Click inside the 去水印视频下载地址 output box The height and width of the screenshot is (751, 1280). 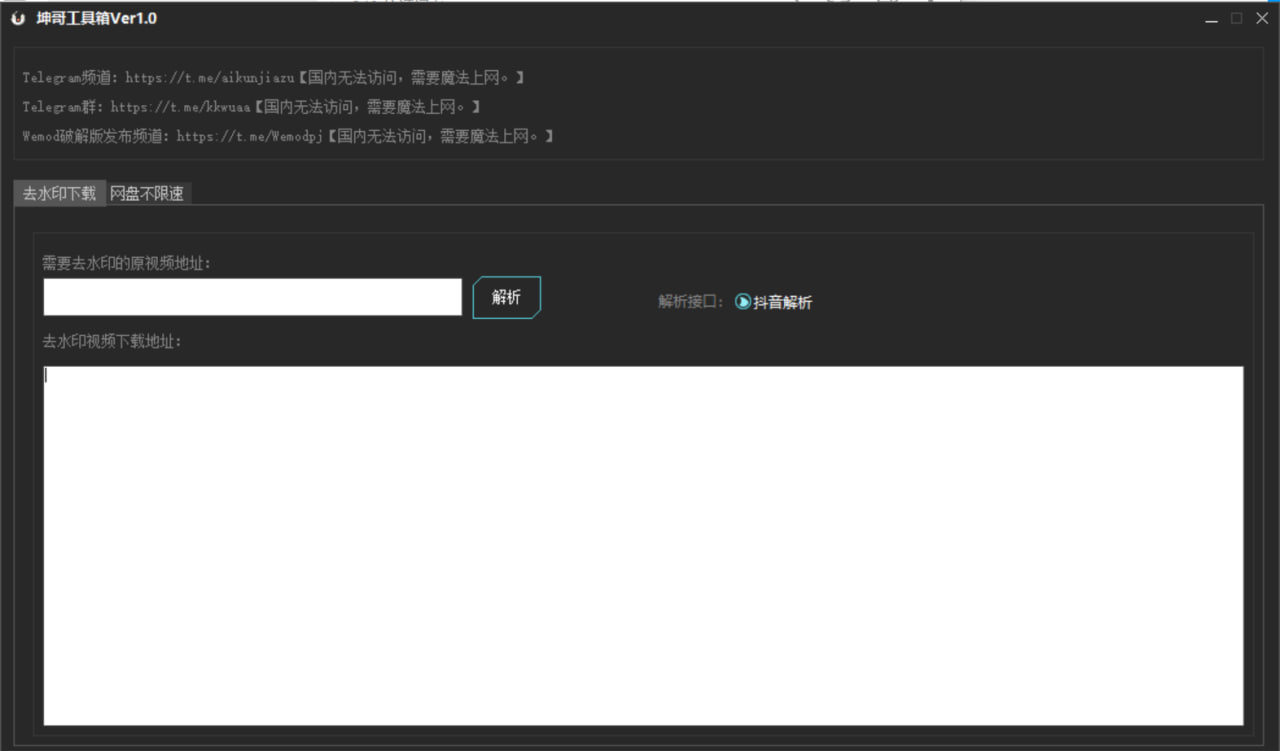[643, 545]
